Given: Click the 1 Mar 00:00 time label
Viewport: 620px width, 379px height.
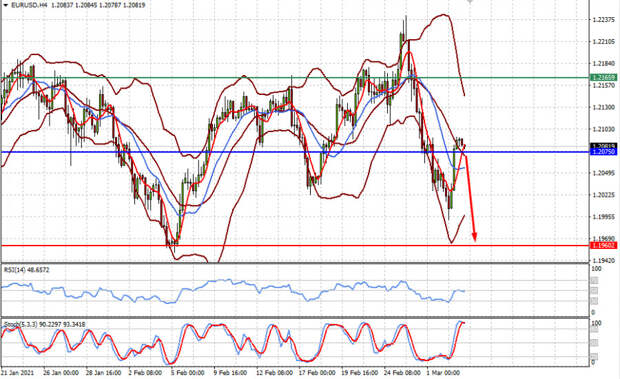Looking at the screenshot, I should [443, 372].
